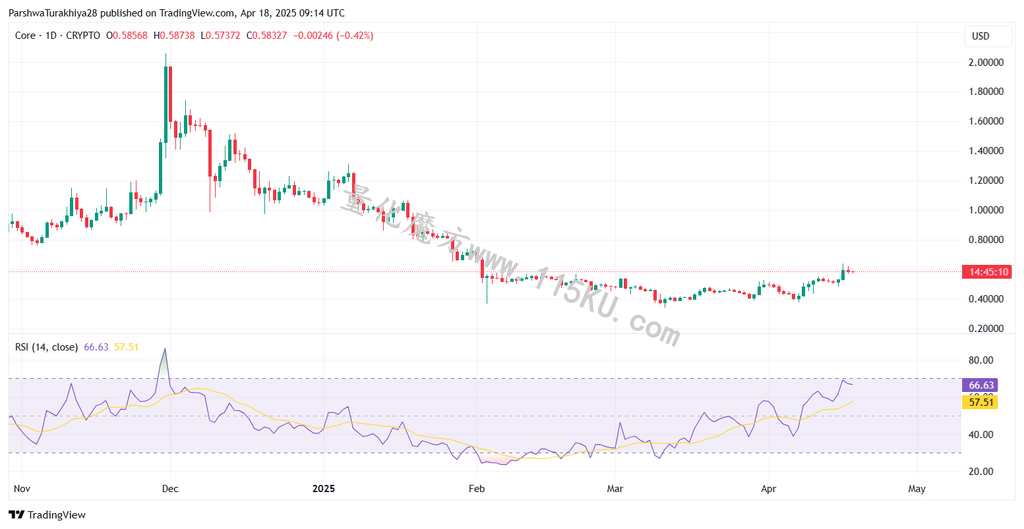Screen dimensions: 1024x529
Task: Click the Mar label on time axis
Action: coord(616,489)
